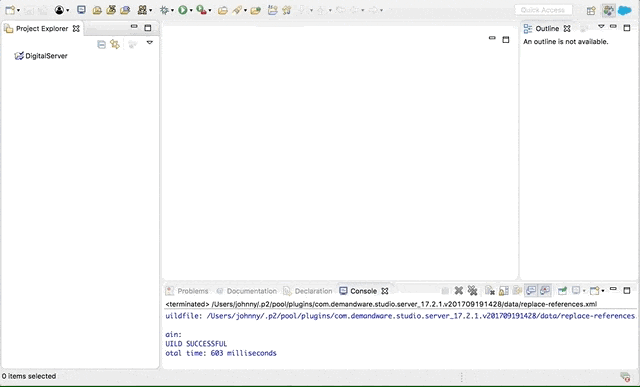The height and width of the screenshot is (387, 640).
Task: Click the '0 items selected' status text
Action: [x=29, y=376]
